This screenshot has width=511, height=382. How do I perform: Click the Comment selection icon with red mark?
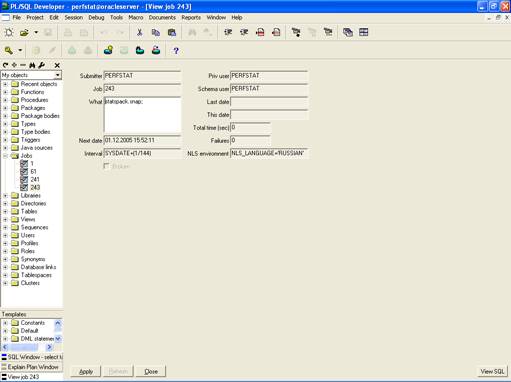coord(260,32)
